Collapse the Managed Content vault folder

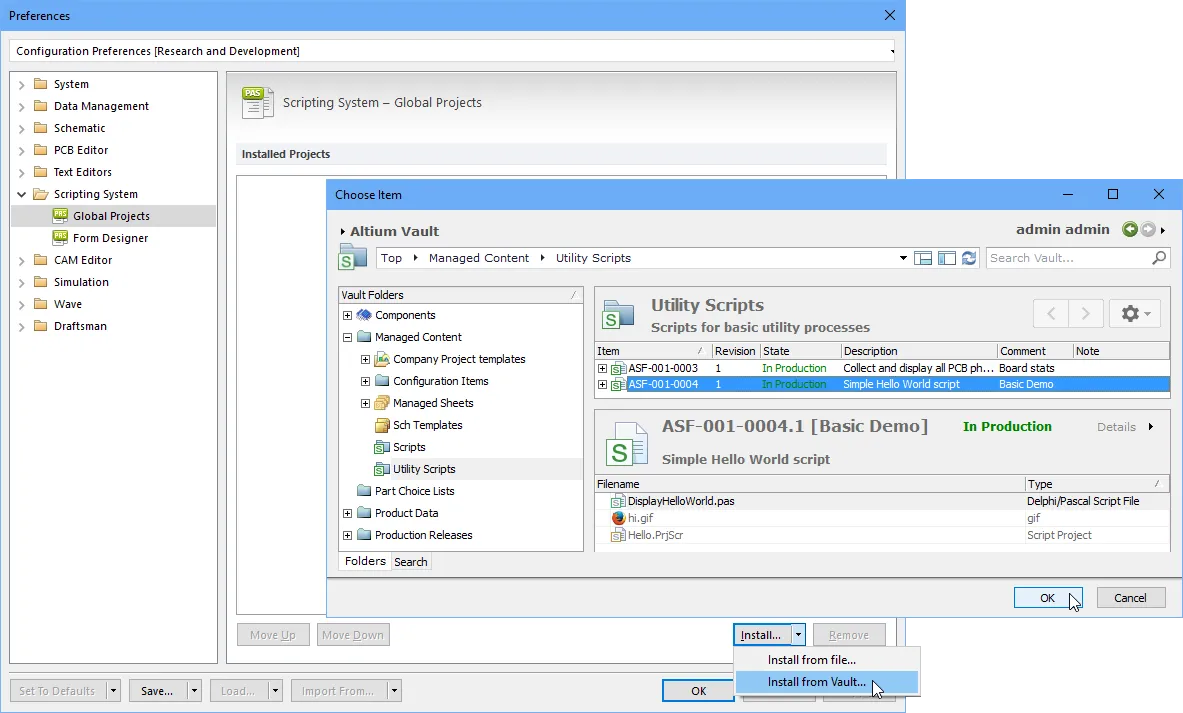point(347,337)
